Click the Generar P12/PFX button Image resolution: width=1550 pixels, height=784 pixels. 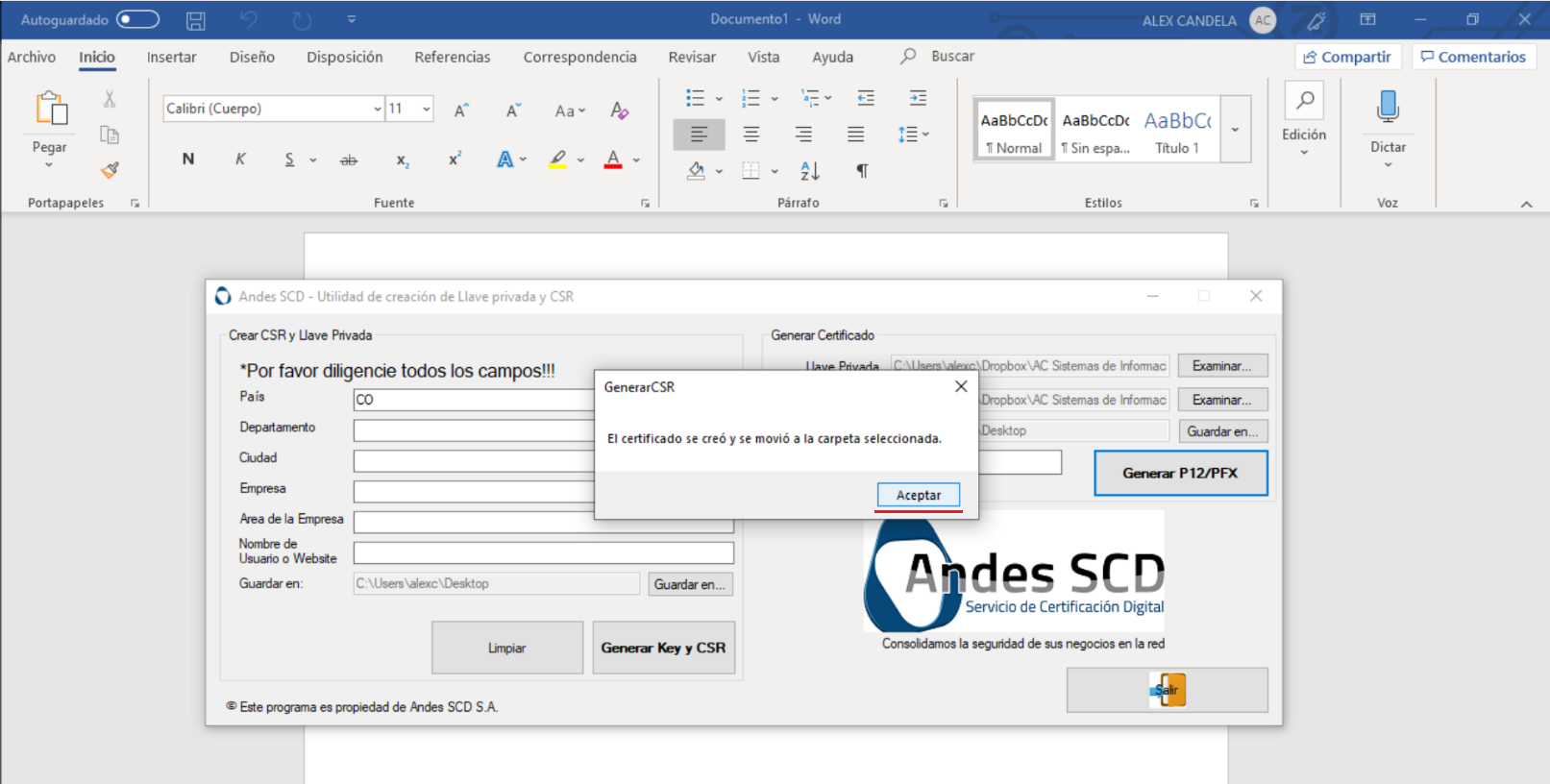pyautogui.click(x=1180, y=473)
